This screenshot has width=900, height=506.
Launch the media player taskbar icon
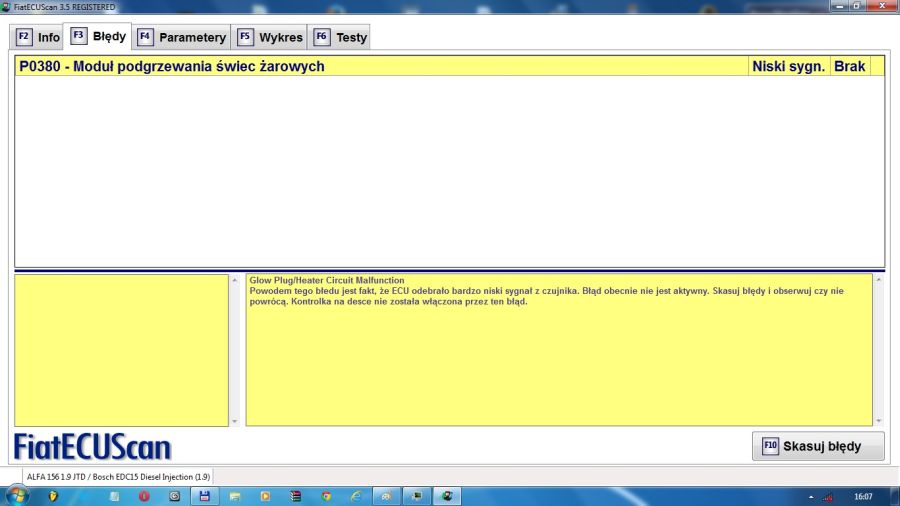tap(265, 496)
